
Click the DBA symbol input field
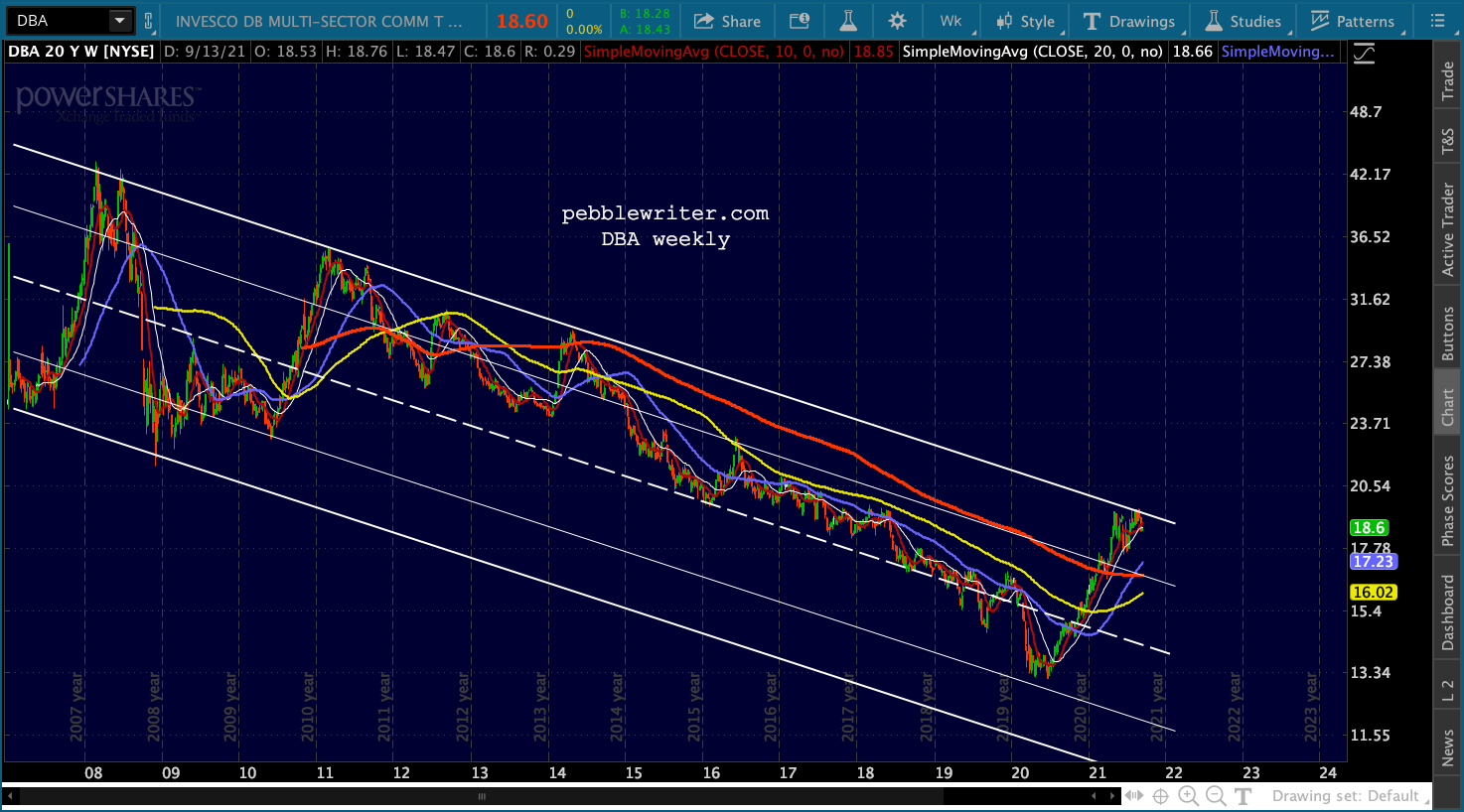[58, 21]
